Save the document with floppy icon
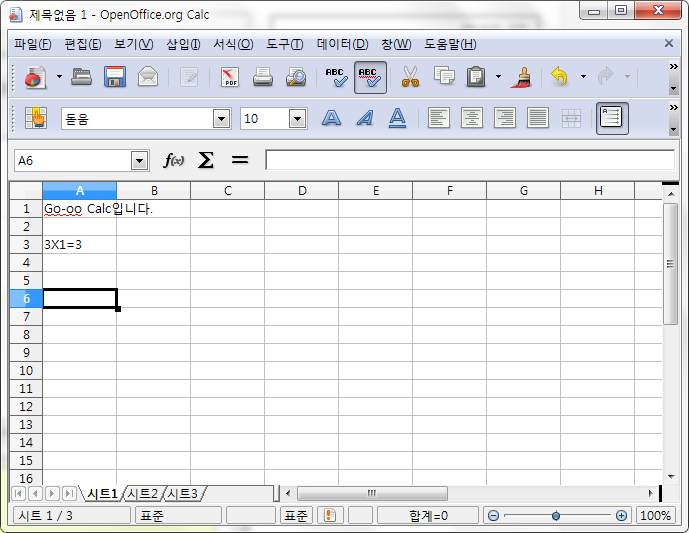 (x=115, y=77)
